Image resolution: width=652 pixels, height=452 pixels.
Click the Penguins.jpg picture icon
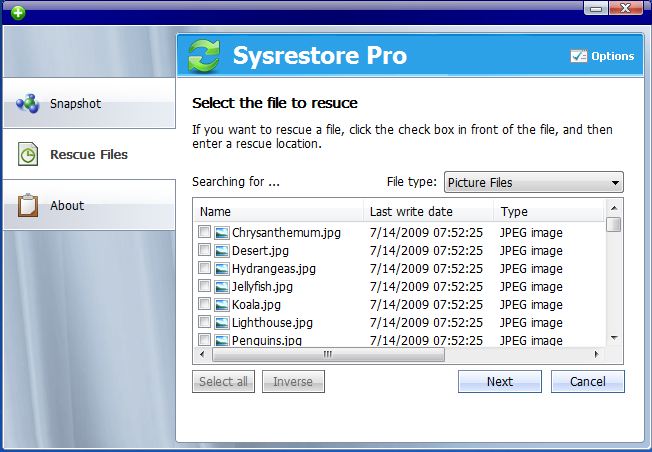[x=222, y=340]
